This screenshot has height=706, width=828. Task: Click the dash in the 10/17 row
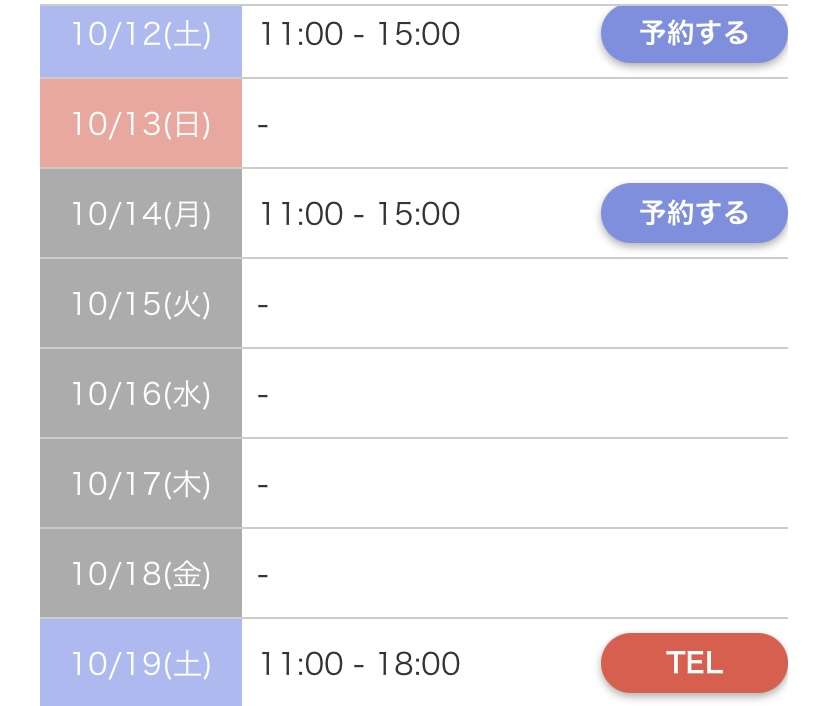tap(263, 485)
